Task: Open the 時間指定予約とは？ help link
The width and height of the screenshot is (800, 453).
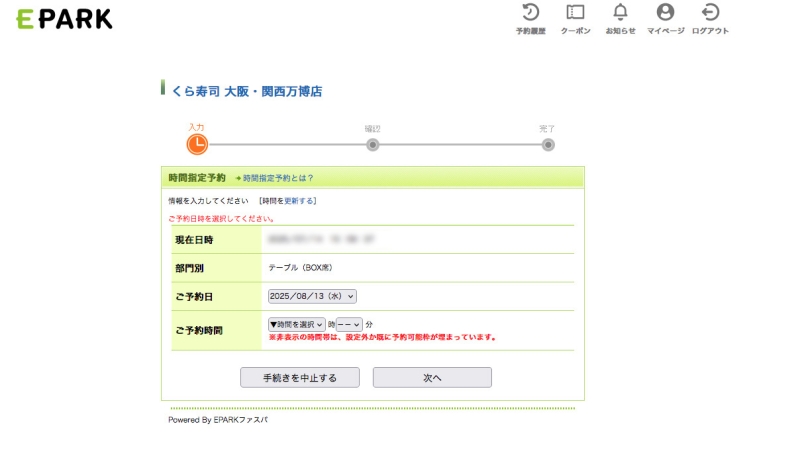Action: [x=278, y=178]
